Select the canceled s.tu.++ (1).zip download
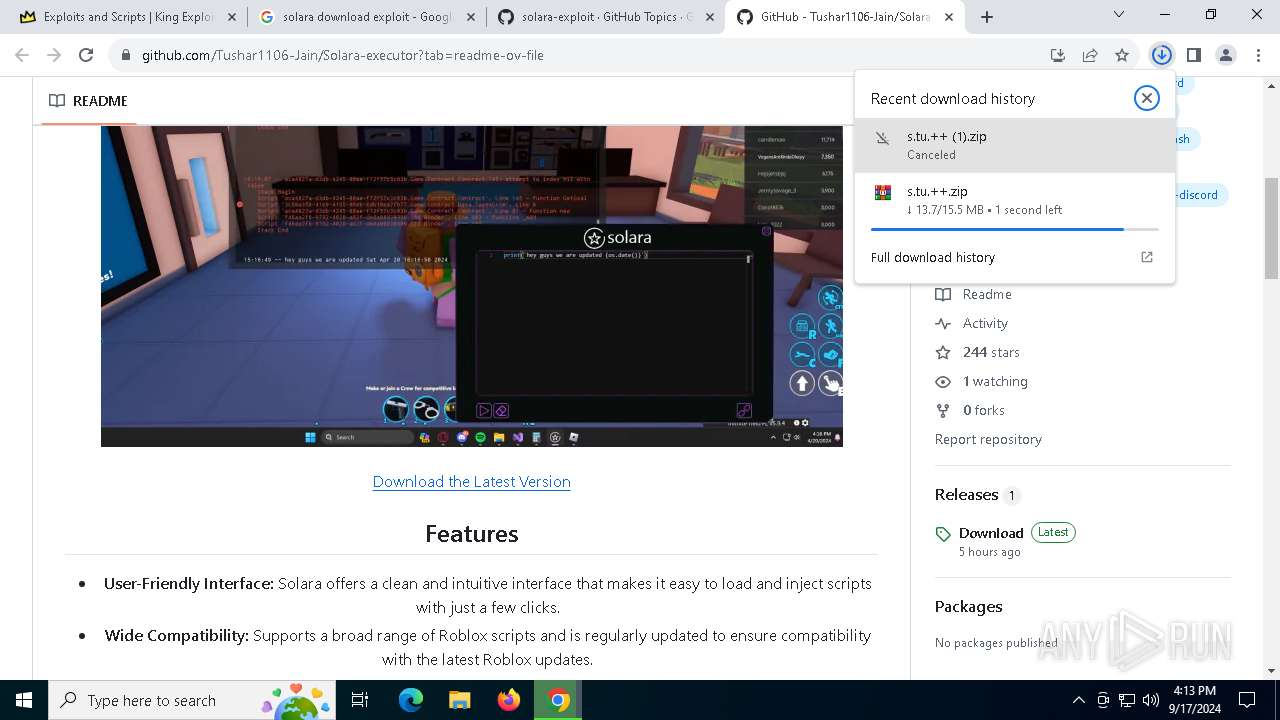The width and height of the screenshot is (1280, 720). (x=1014, y=145)
